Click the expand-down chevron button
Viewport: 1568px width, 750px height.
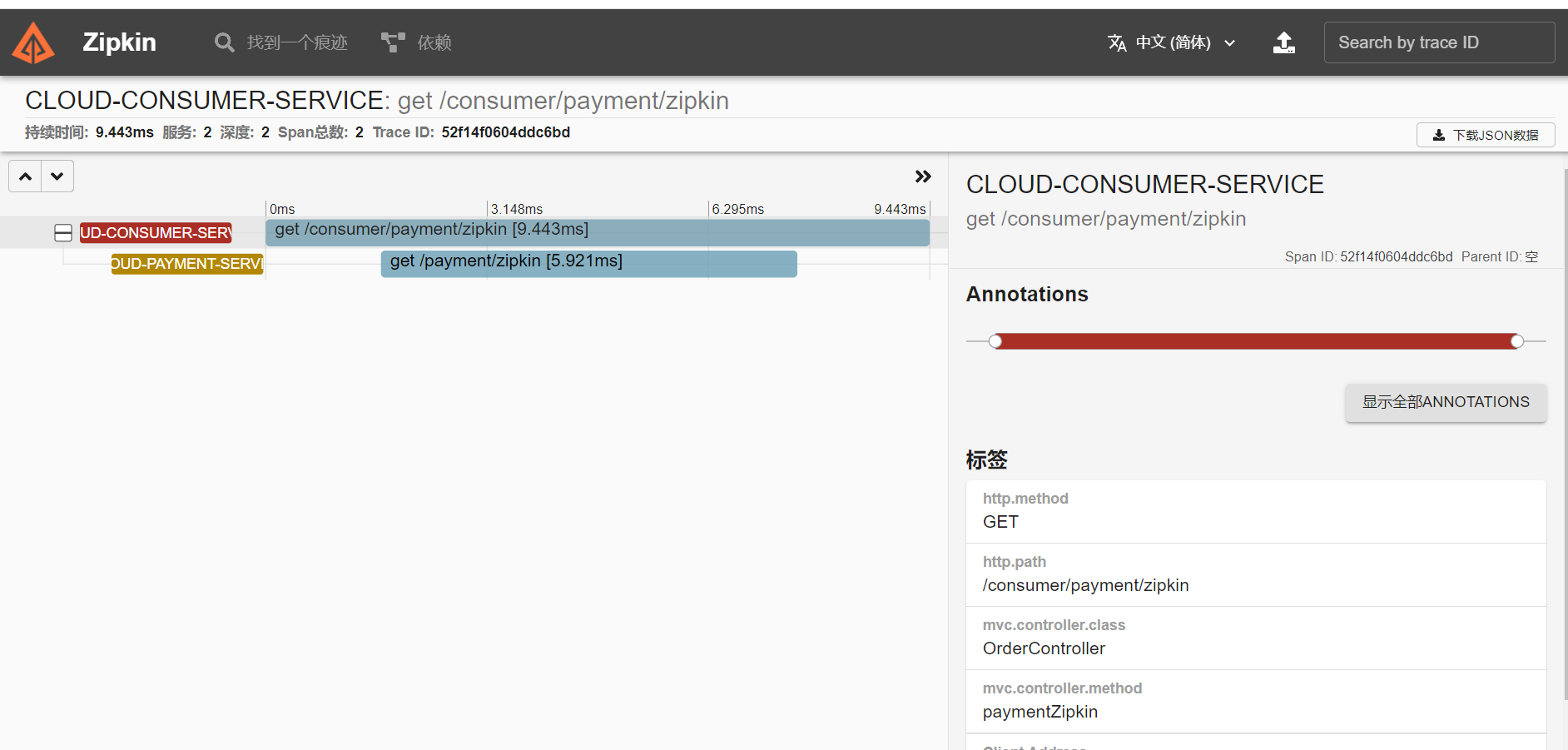57,176
